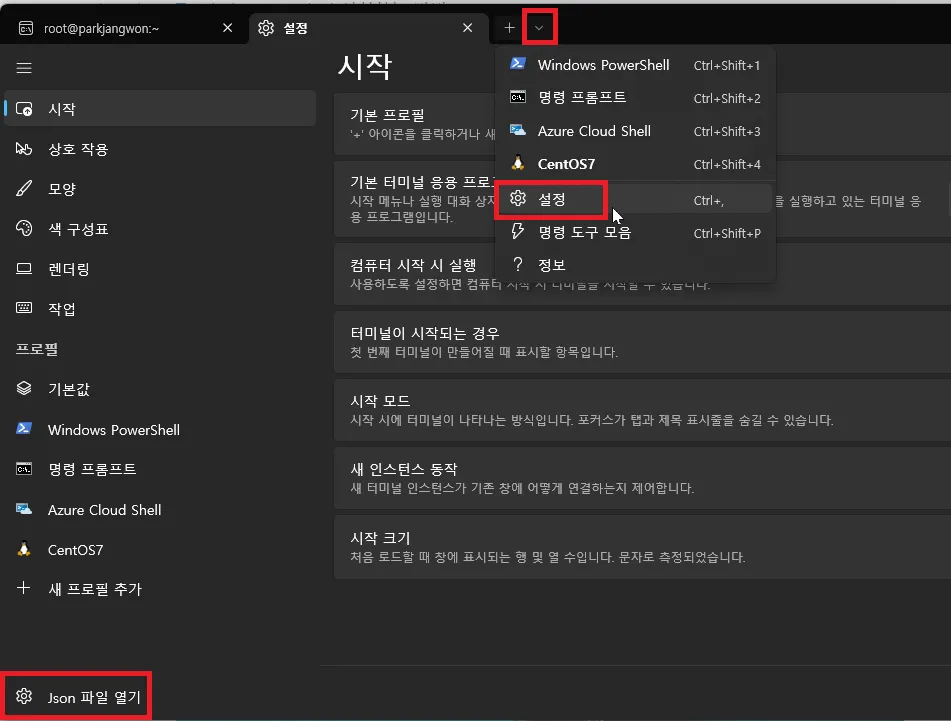
Task: Click the 색 구성표 palette icon
Action: [24, 228]
